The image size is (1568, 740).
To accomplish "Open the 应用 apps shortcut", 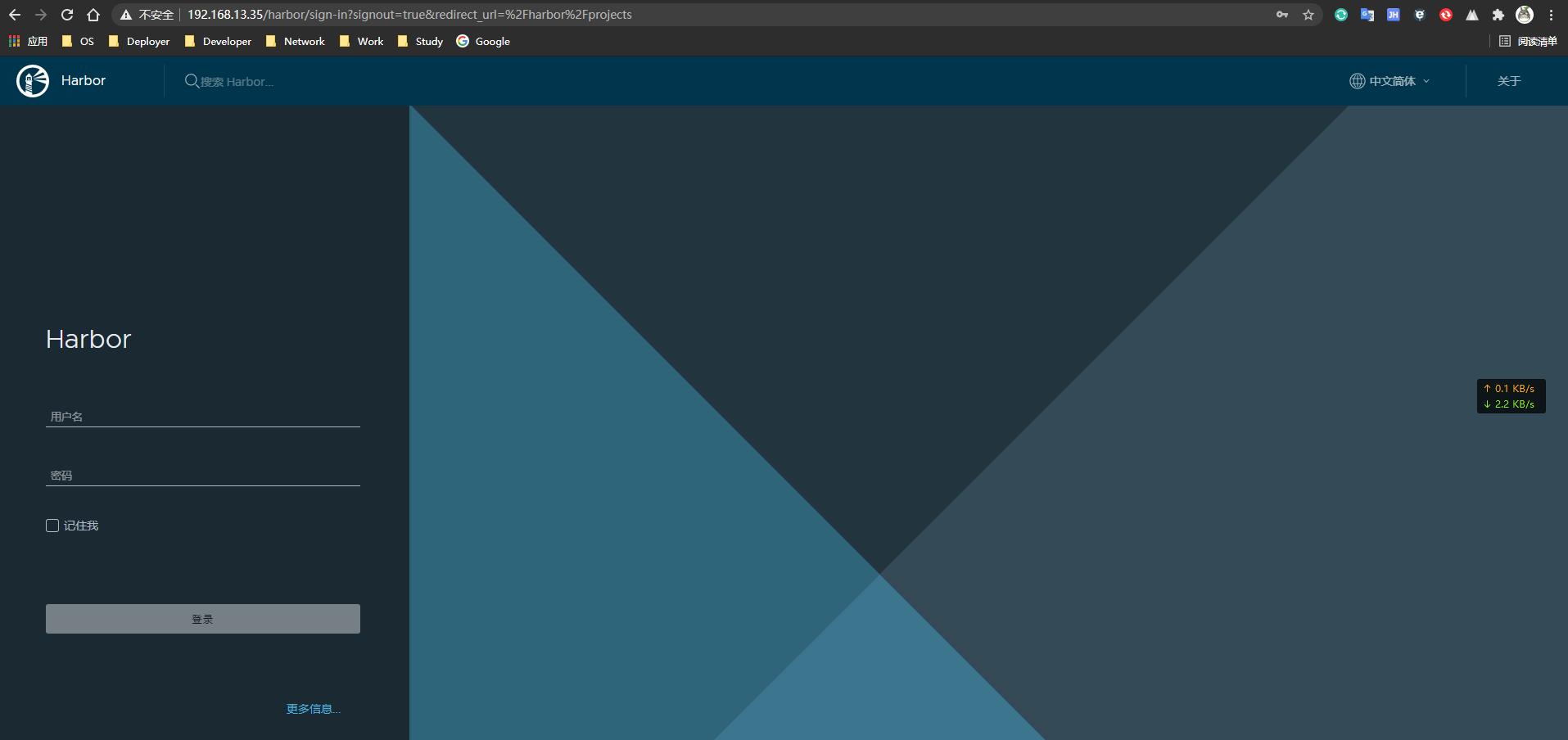I will pos(28,41).
